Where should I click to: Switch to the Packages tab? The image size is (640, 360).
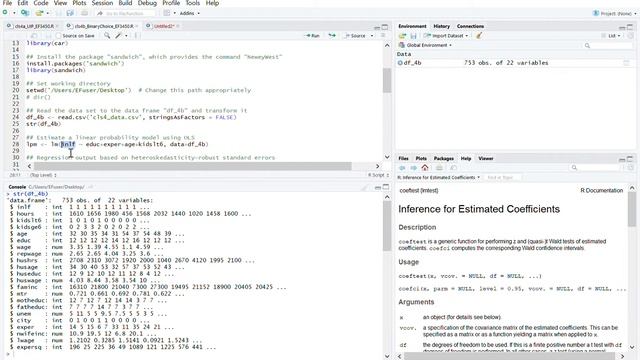(443, 158)
